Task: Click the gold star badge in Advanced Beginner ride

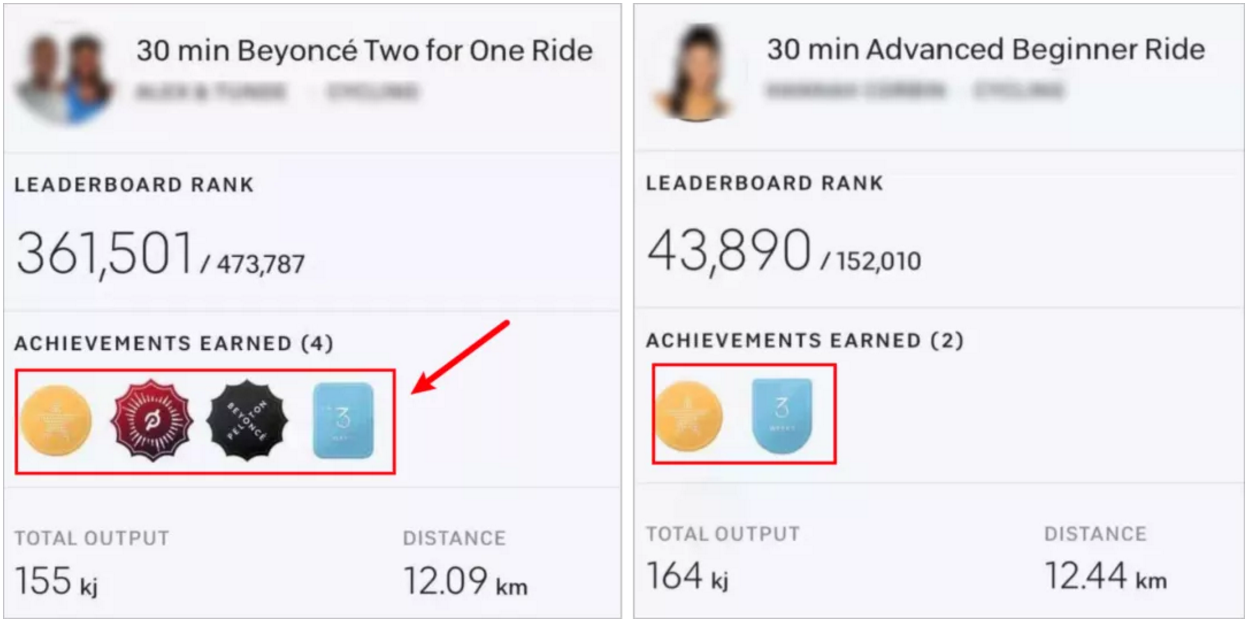Action: pyautogui.click(x=688, y=416)
